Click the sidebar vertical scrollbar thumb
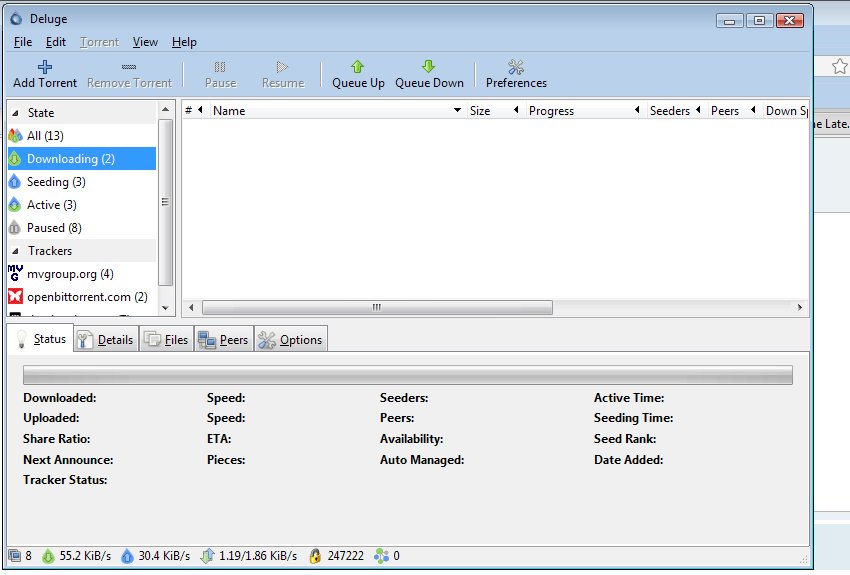The image size is (850, 575). [x=166, y=202]
